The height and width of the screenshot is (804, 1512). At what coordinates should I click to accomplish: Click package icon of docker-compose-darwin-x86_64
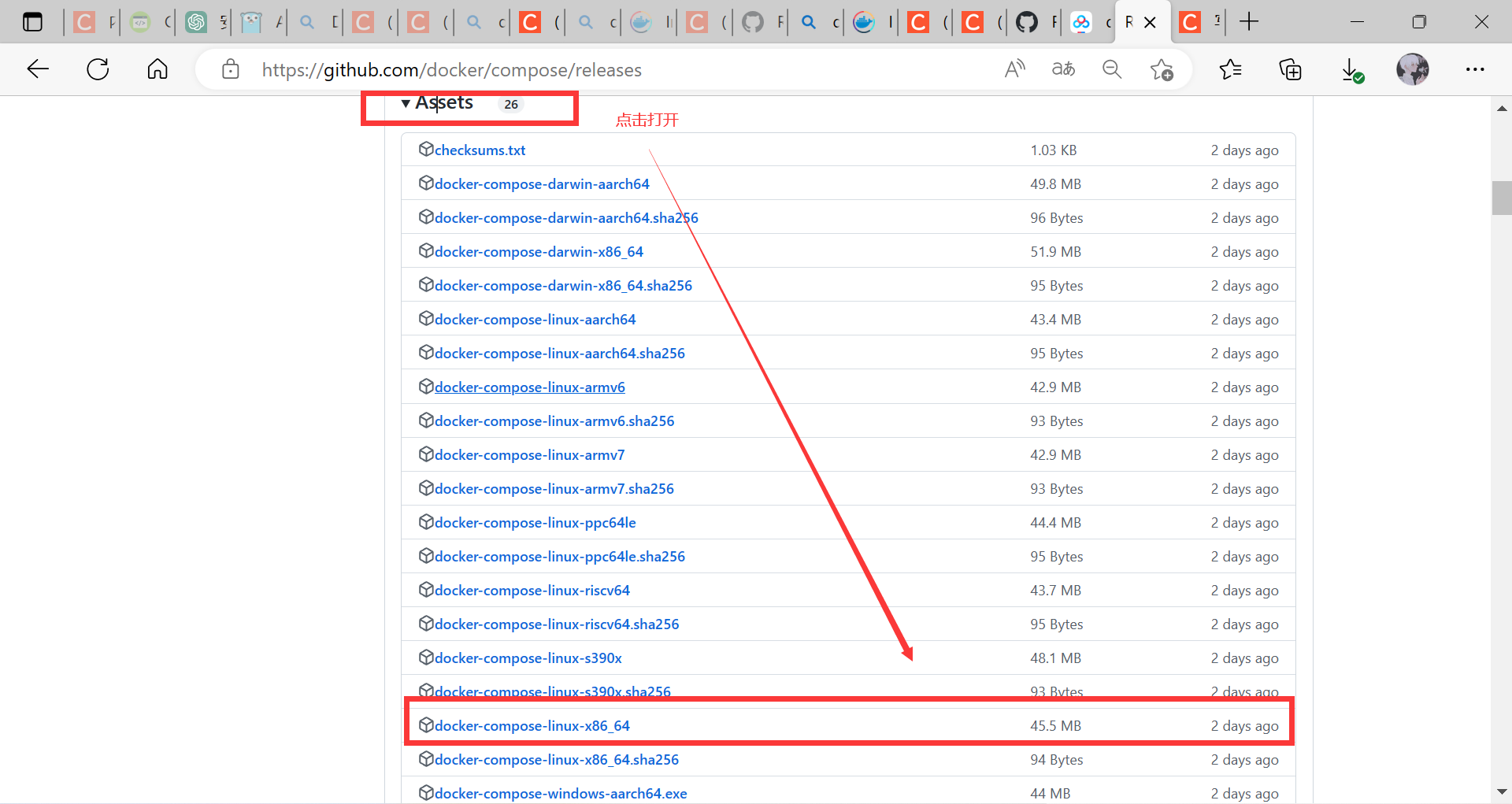point(426,251)
